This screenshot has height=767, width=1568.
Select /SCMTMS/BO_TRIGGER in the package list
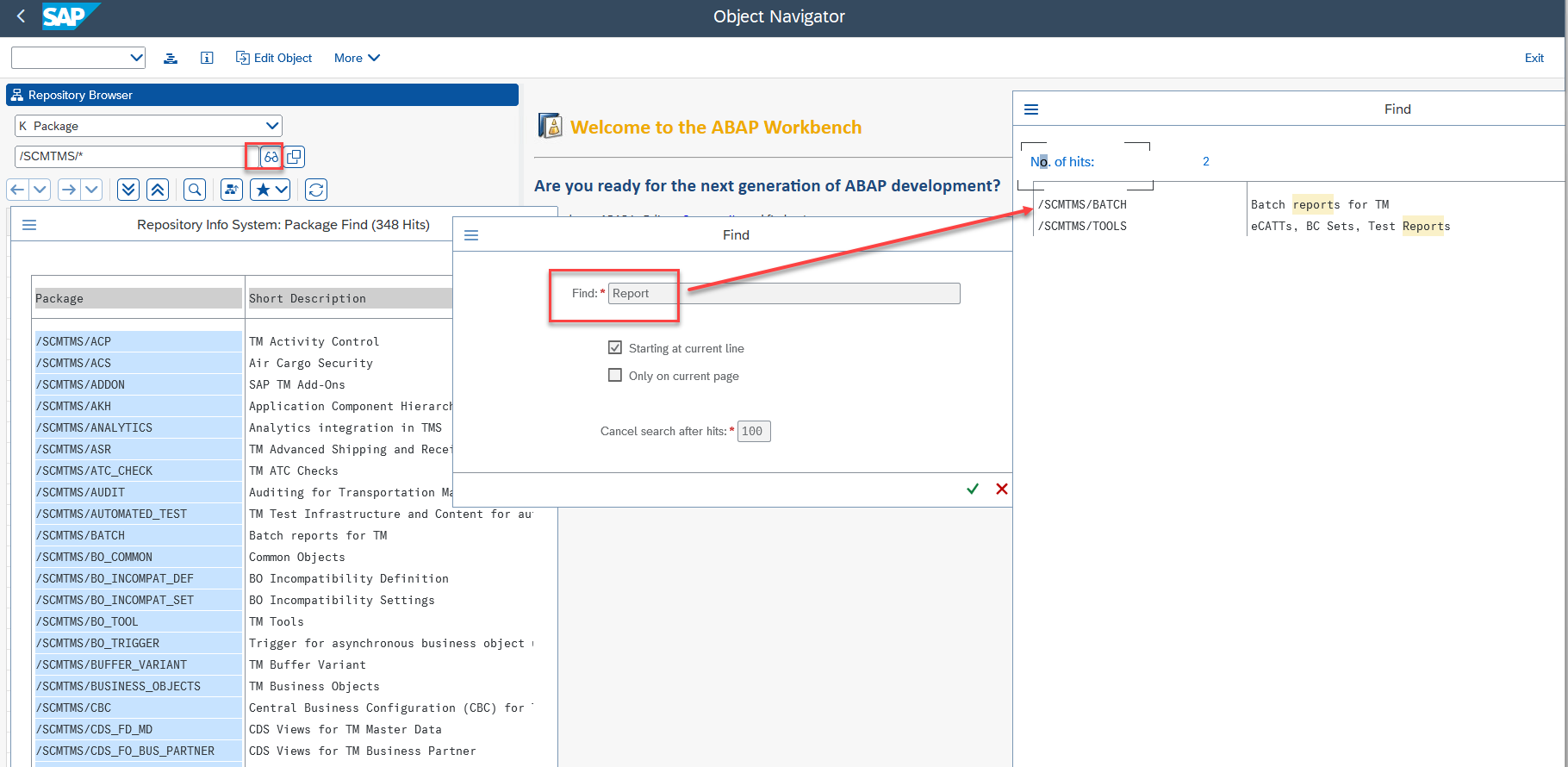tap(138, 643)
